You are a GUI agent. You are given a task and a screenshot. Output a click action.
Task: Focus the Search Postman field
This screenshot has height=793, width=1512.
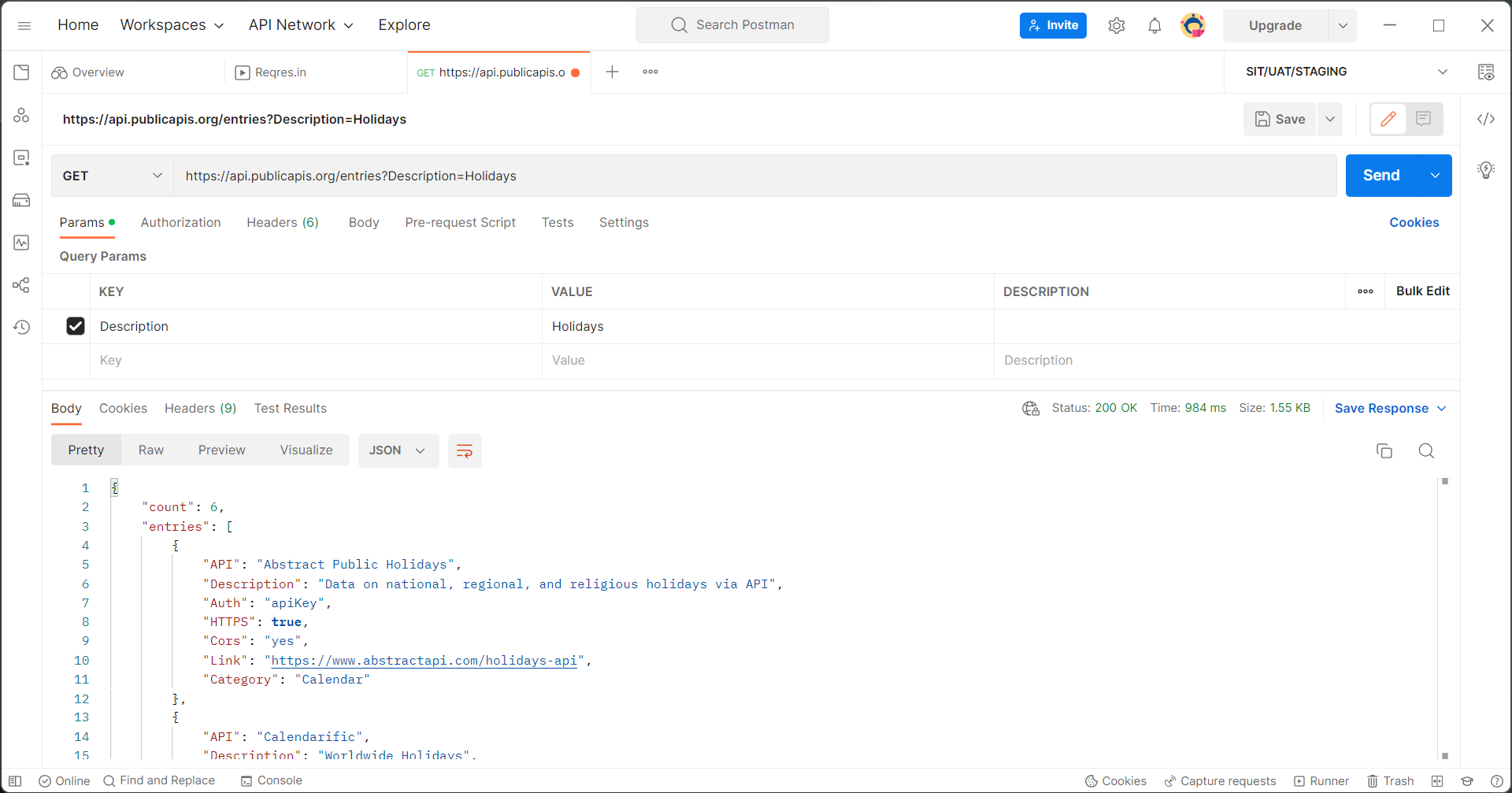[732, 25]
